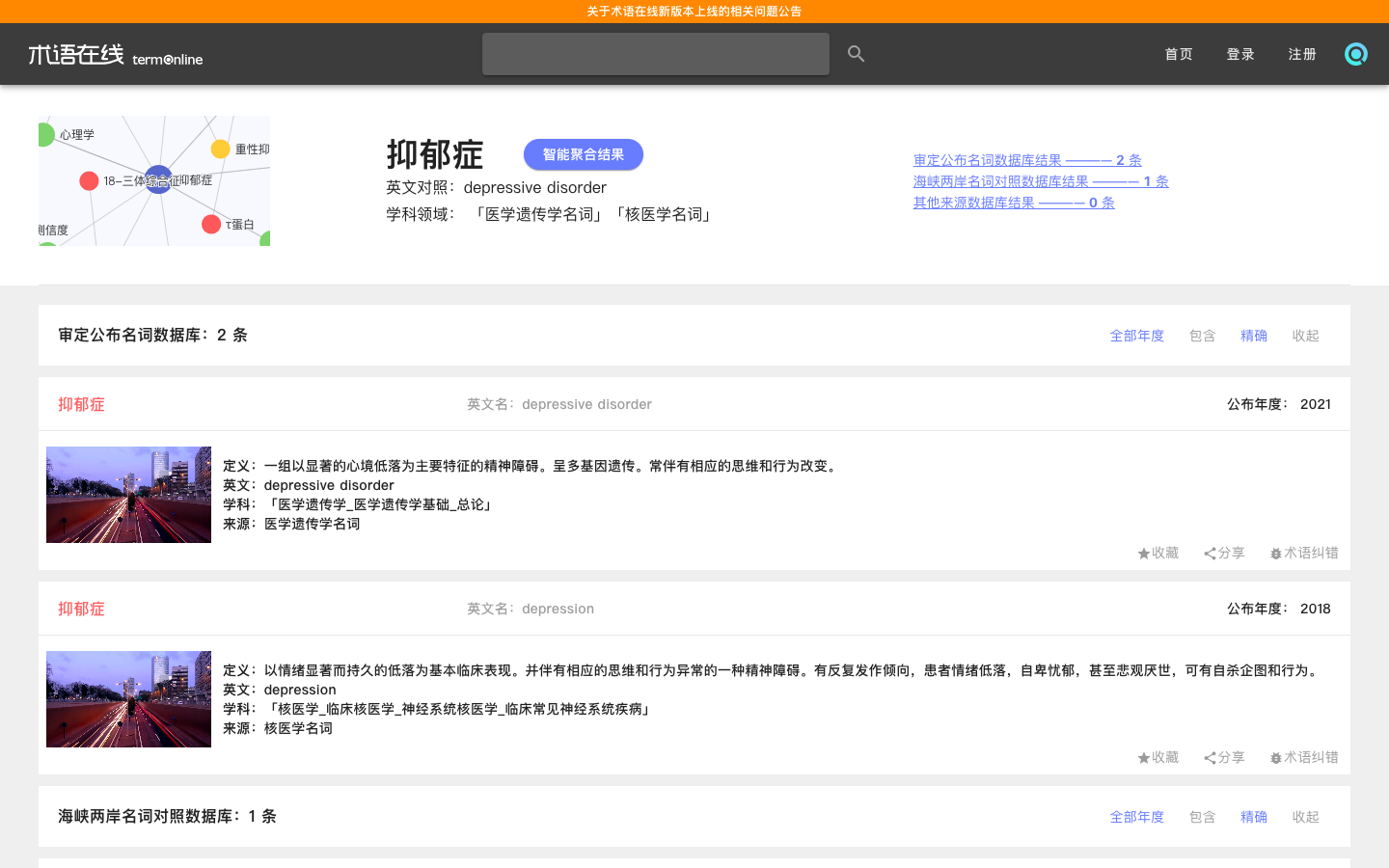
Task: Go to 首页 in navigation bar
Action: [1178, 54]
